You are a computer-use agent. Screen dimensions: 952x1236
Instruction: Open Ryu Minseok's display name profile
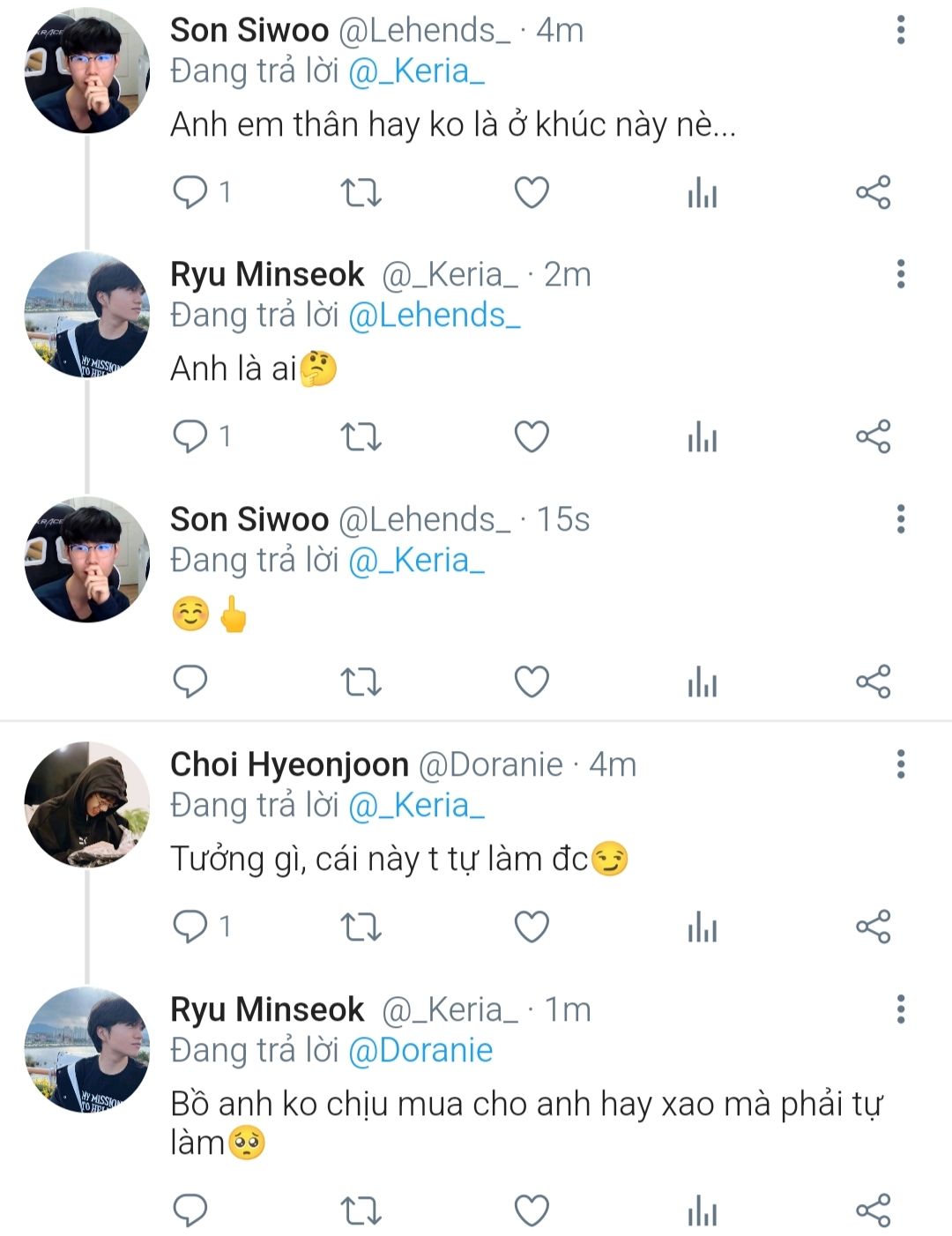(267, 275)
